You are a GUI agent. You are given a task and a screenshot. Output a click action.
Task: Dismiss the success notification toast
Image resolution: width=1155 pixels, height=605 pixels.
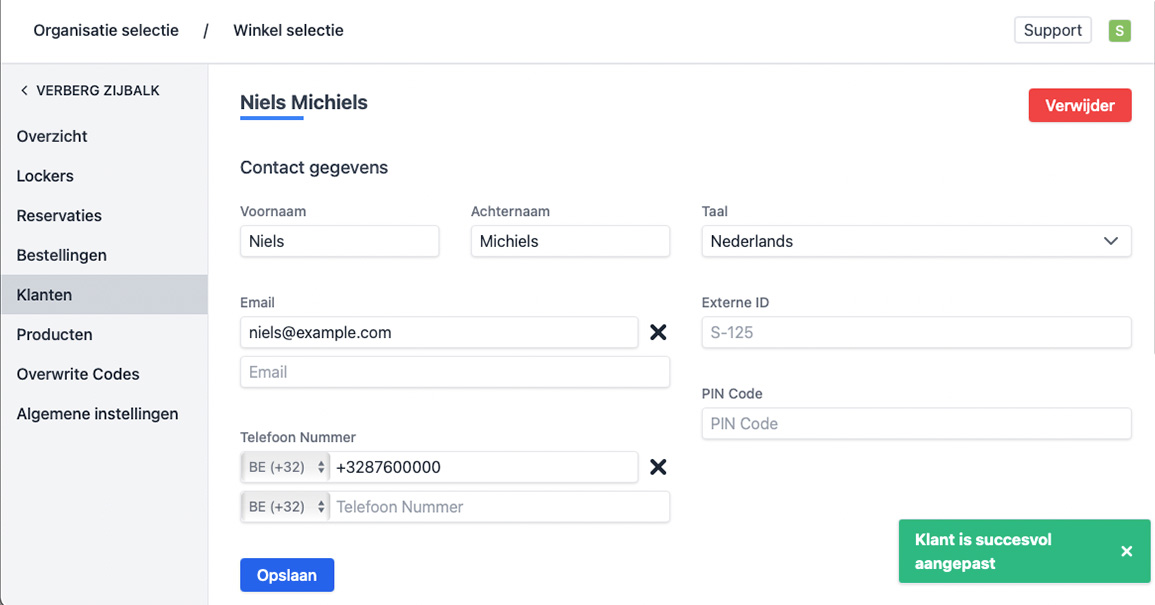click(x=1127, y=551)
